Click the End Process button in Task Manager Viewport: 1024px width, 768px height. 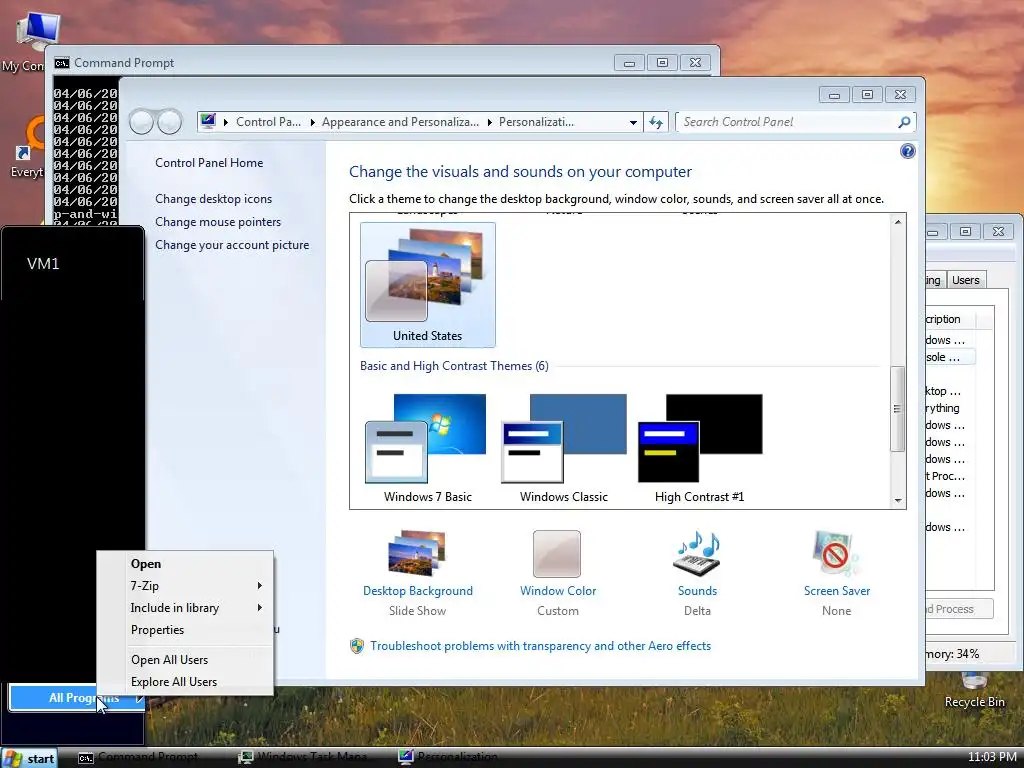[959, 609]
